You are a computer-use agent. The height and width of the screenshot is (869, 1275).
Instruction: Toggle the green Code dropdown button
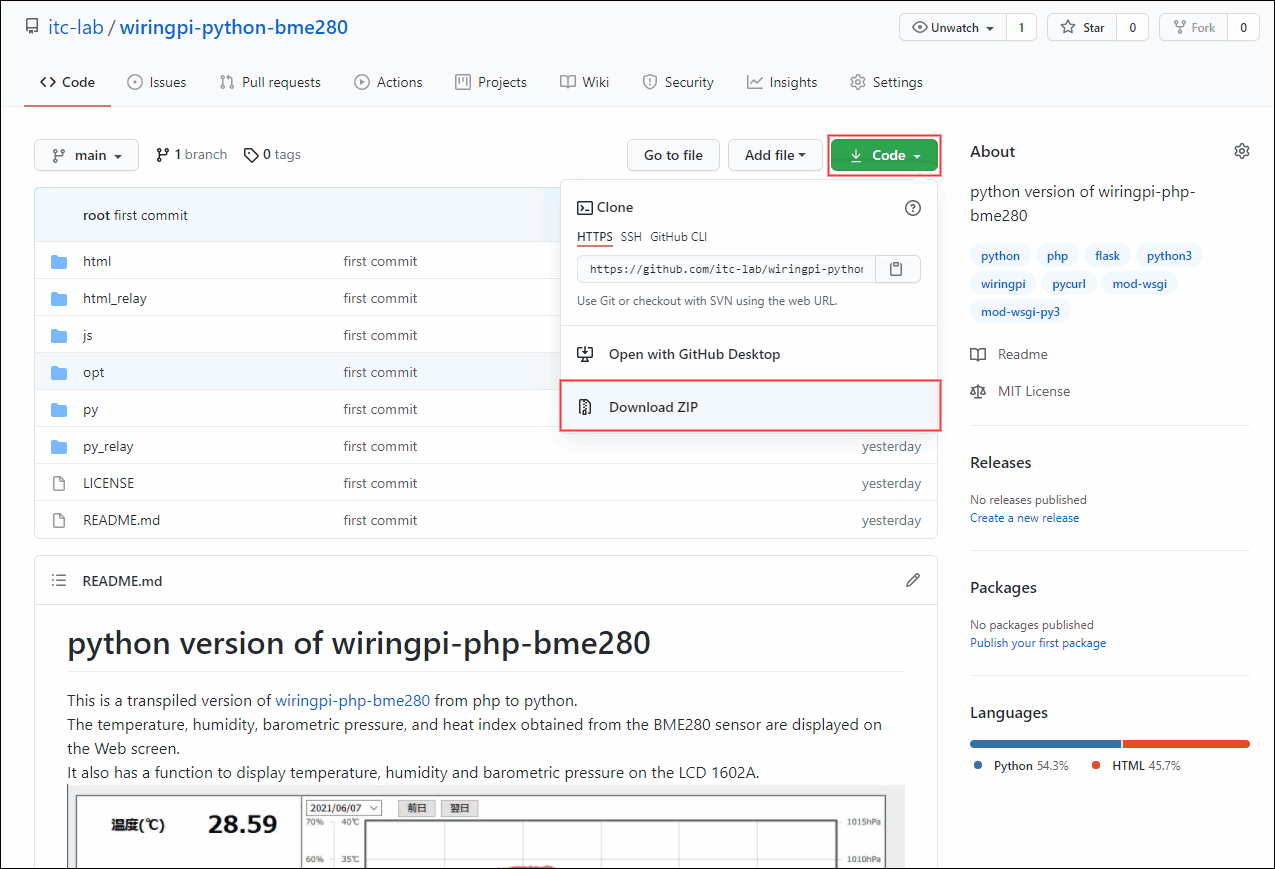click(x=884, y=155)
